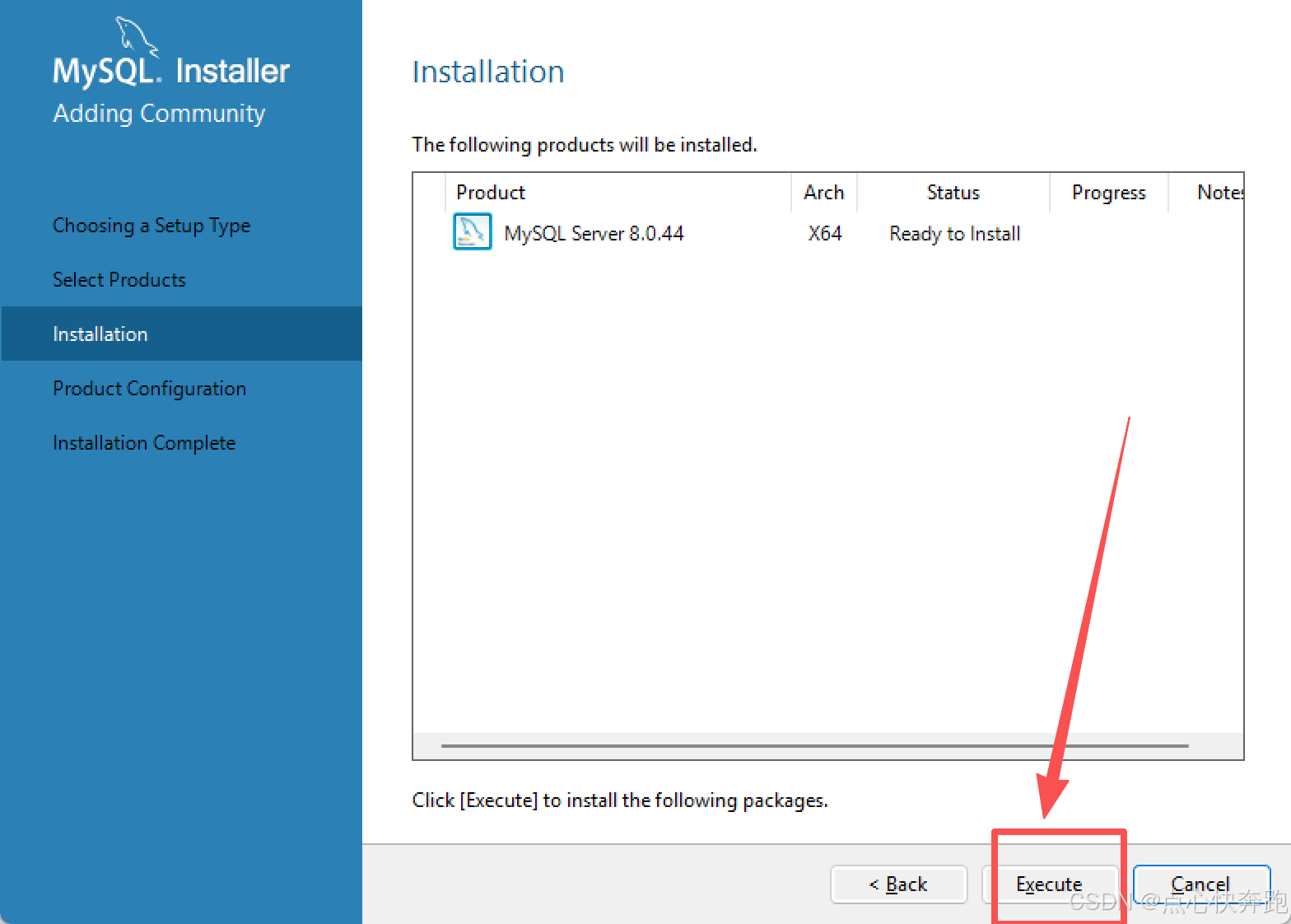
Task: Select the Installation step in sidebar
Action: (x=182, y=334)
